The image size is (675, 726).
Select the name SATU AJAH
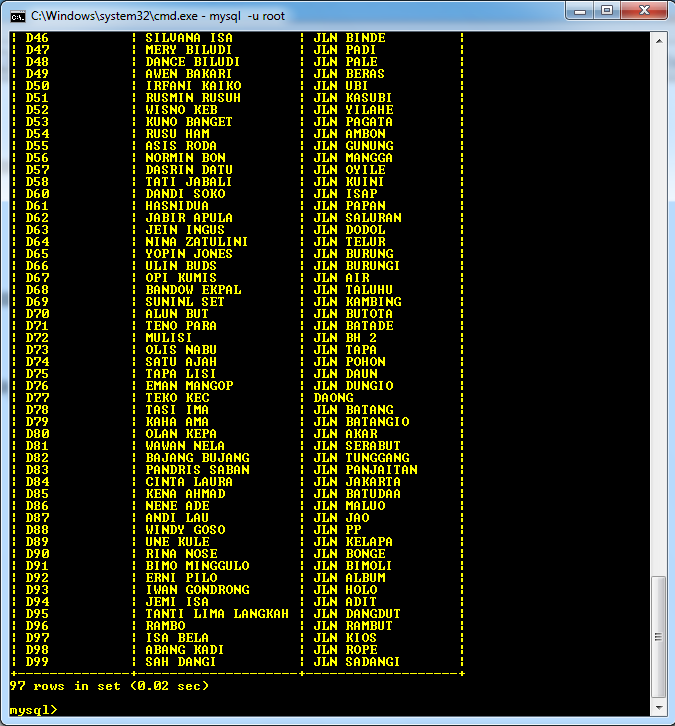point(181,363)
